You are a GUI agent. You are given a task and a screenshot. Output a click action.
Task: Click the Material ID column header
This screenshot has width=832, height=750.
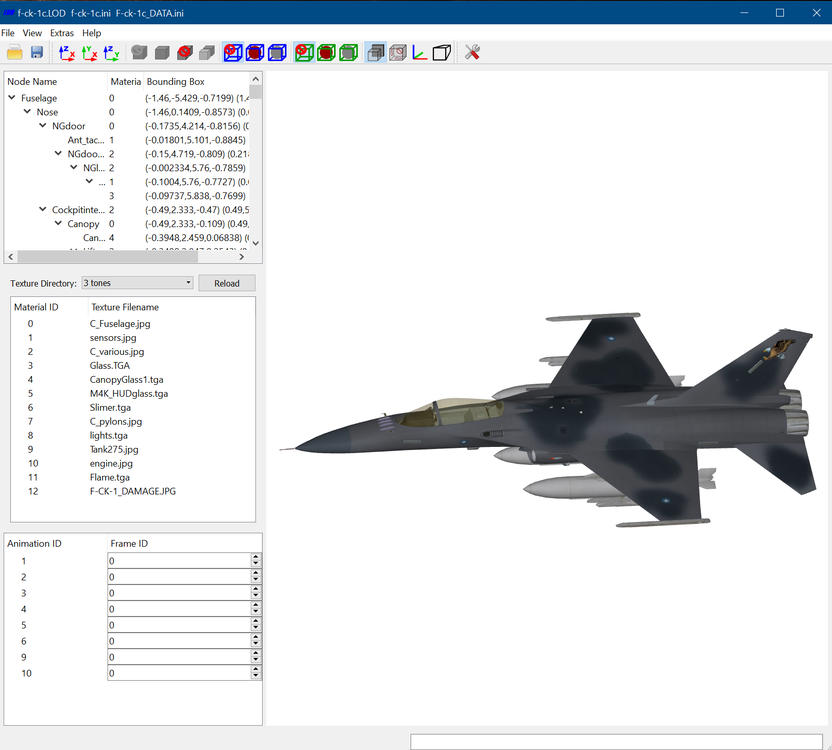point(49,307)
